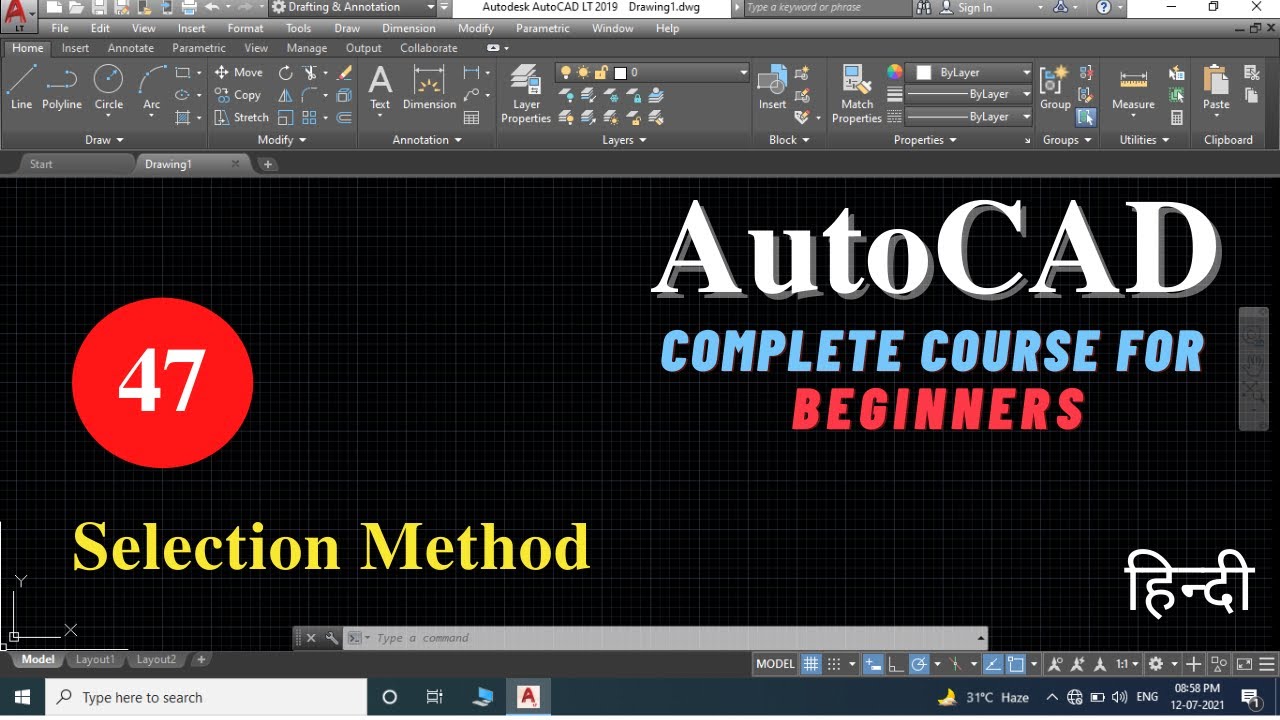The width and height of the screenshot is (1280, 720).
Task: Open the Insert ribbon tab
Action: click(75, 48)
